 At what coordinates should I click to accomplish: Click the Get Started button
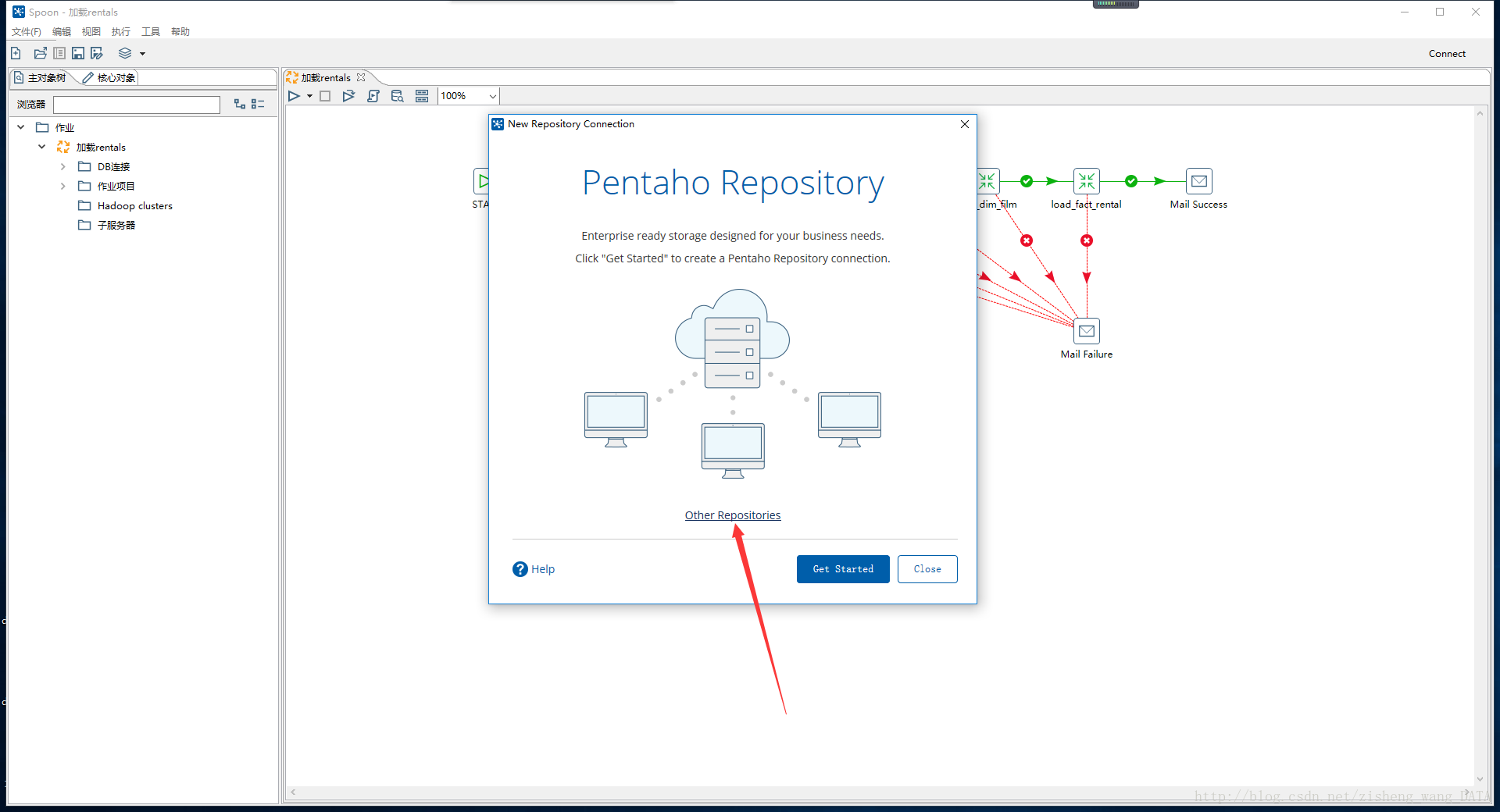pos(843,569)
